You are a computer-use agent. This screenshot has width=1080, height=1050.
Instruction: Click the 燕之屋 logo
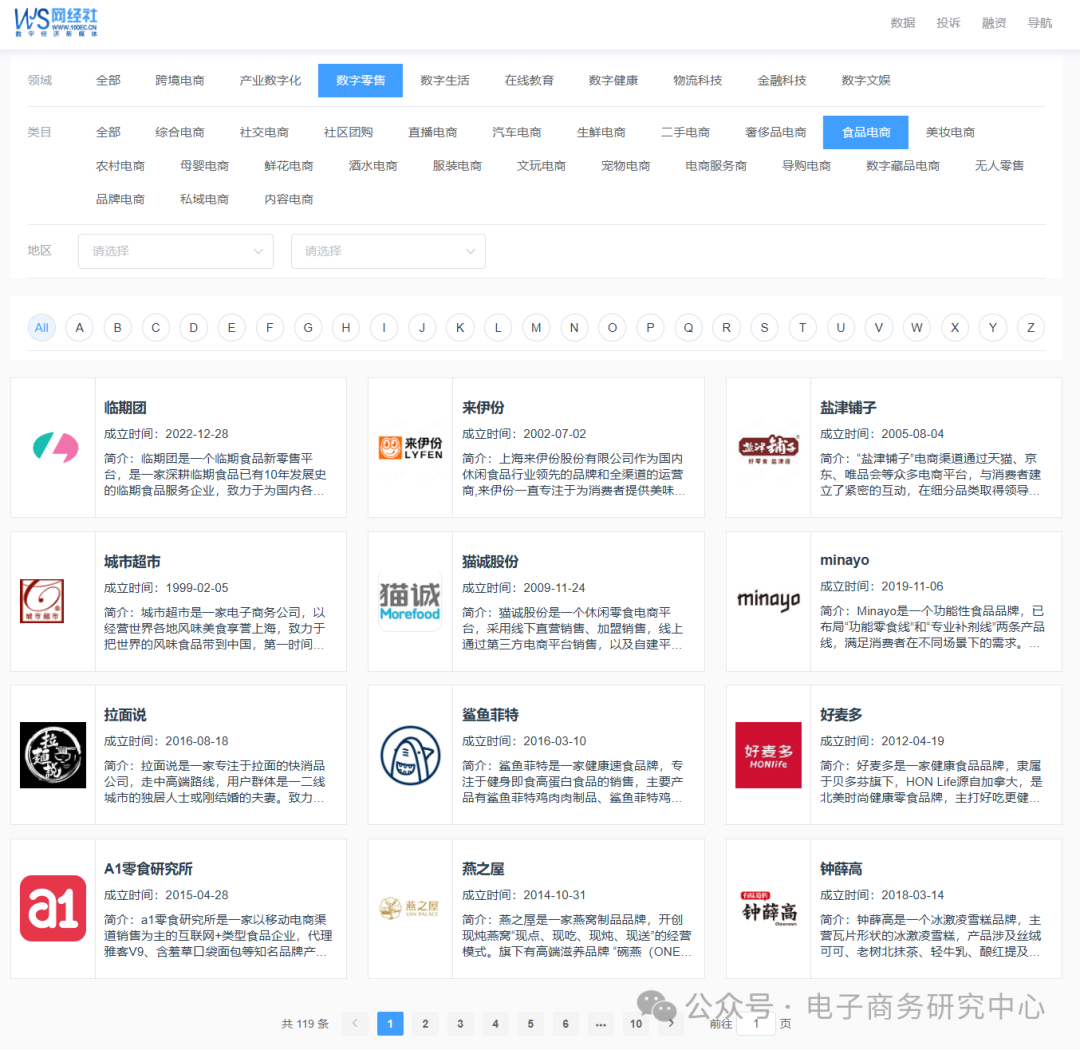[410, 908]
